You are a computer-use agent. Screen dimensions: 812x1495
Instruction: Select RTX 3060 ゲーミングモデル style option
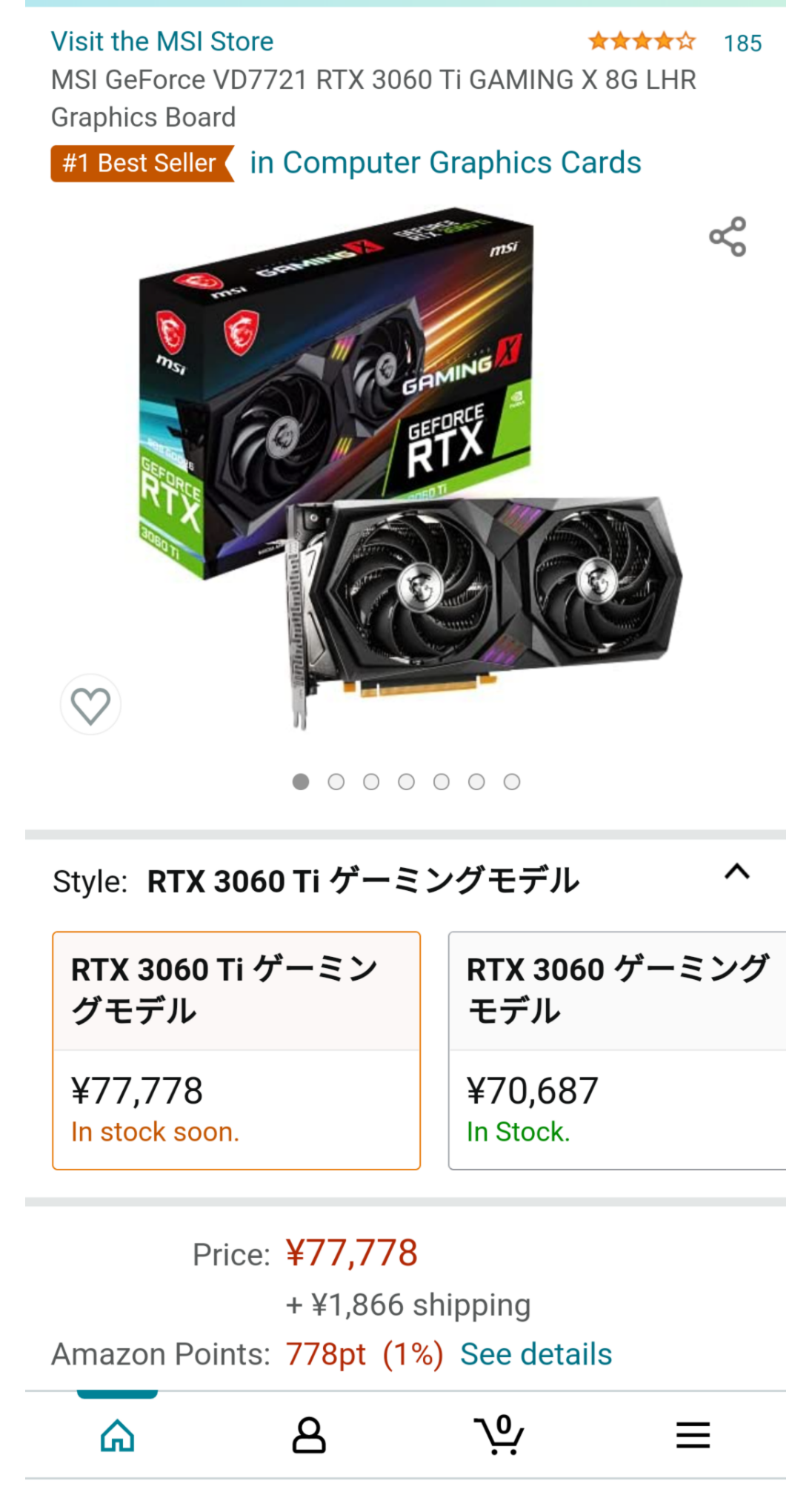617,1050
